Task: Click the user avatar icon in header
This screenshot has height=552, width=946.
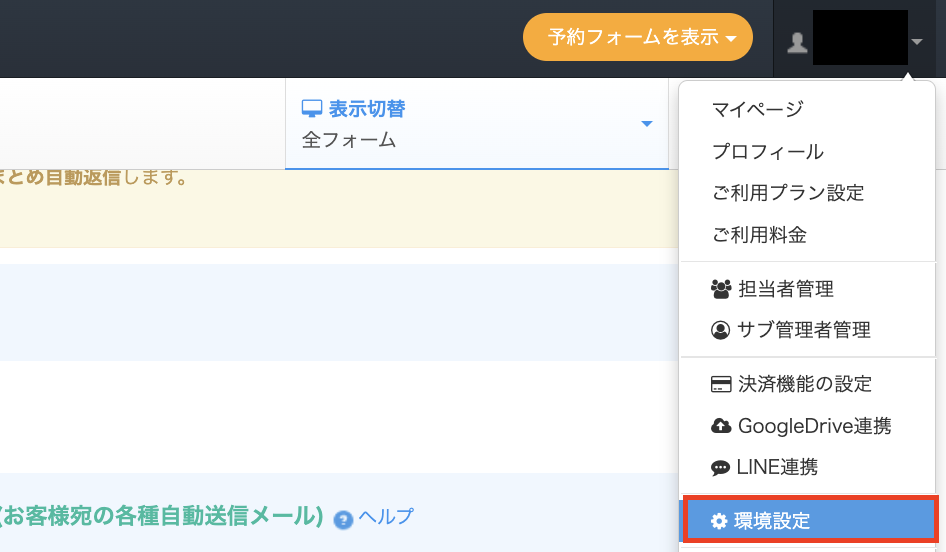Action: [x=797, y=42]
